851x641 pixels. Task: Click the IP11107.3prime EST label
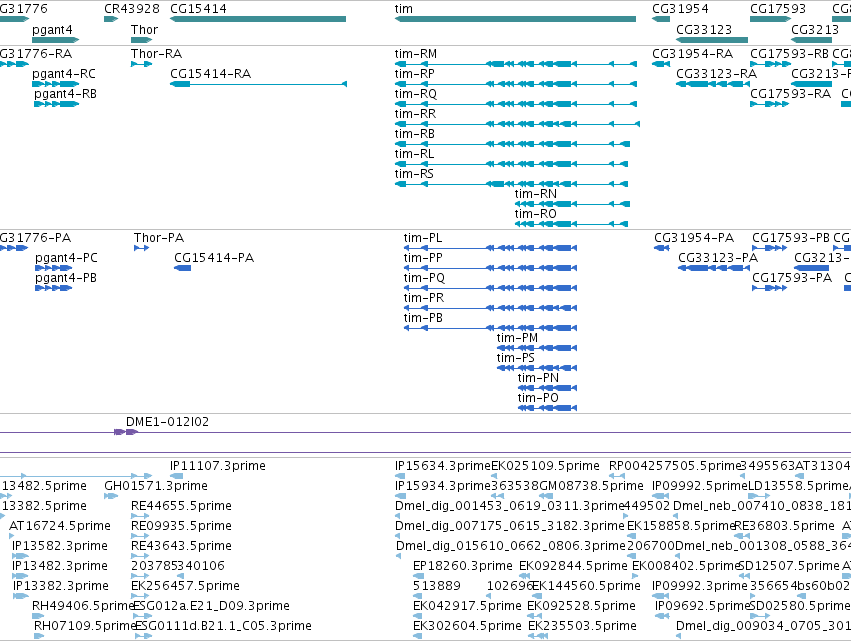218,466
